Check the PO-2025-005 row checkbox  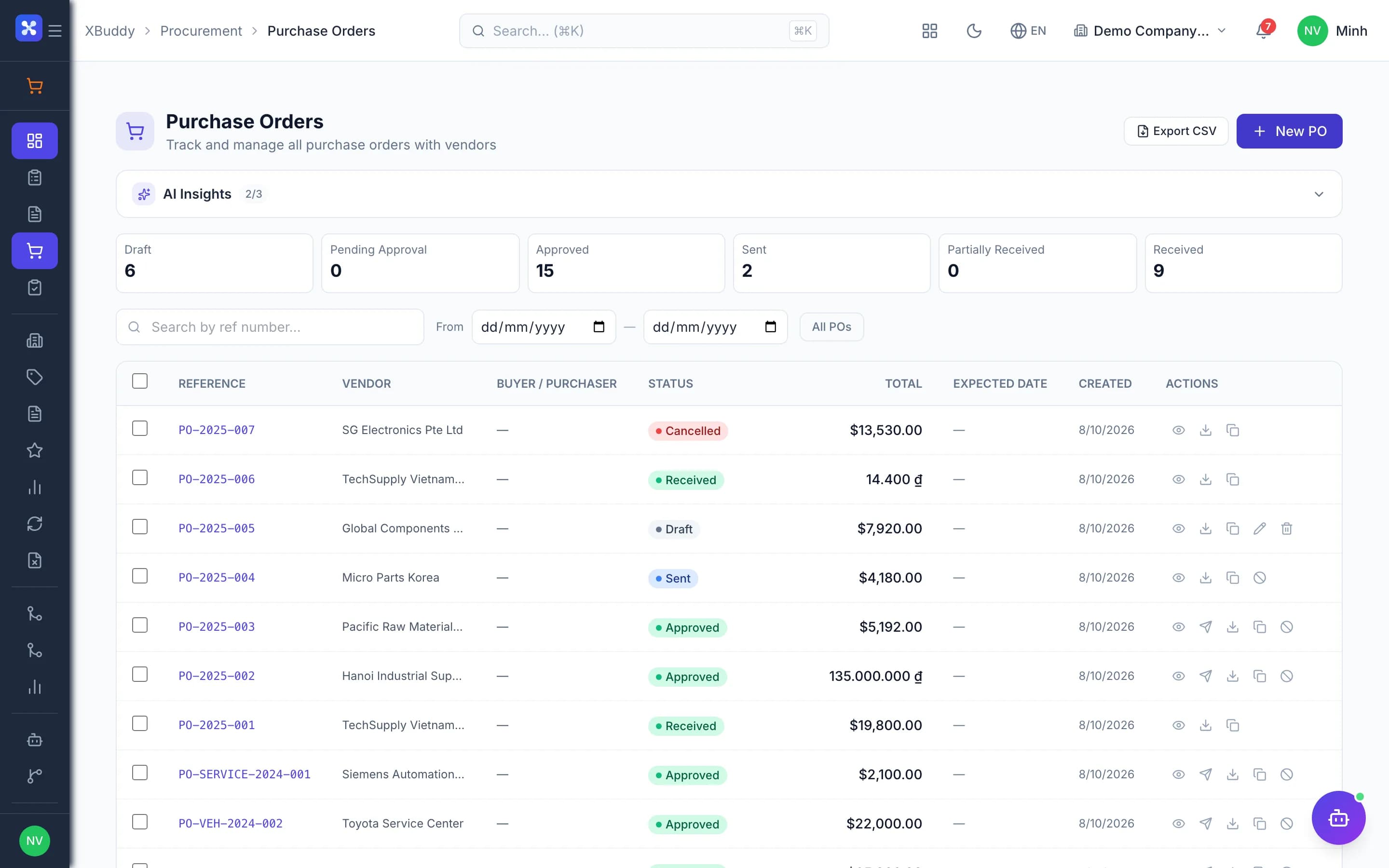[x=139, y=527]
